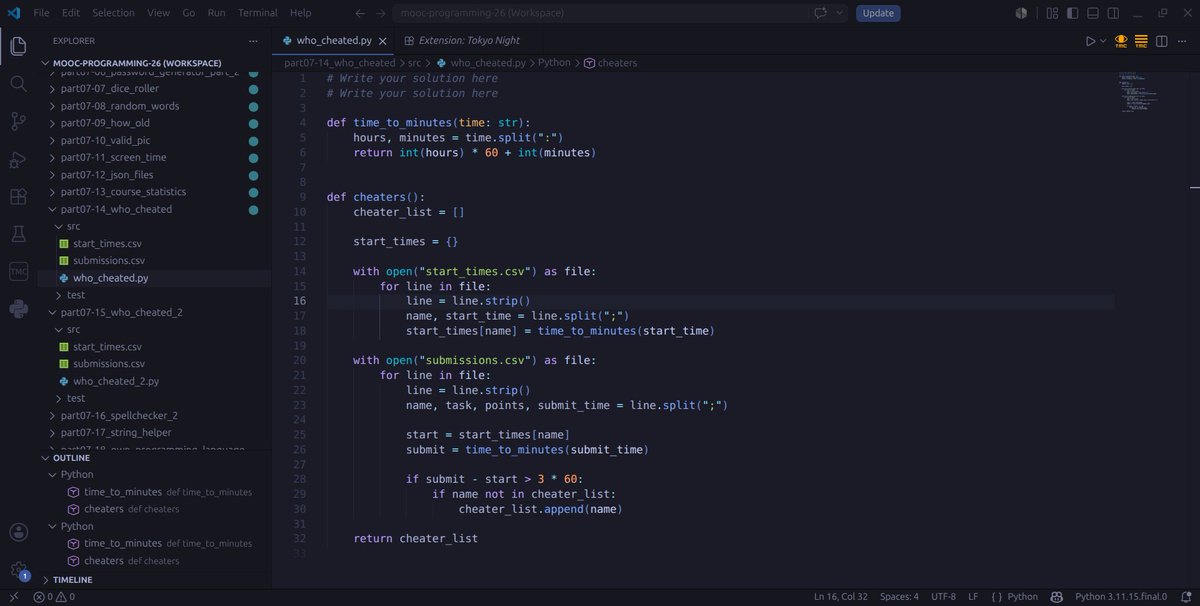Click the VS Code logo icon
This screenshot has height=606, width=1200.
pyautogui.click(x=14, y=13)
